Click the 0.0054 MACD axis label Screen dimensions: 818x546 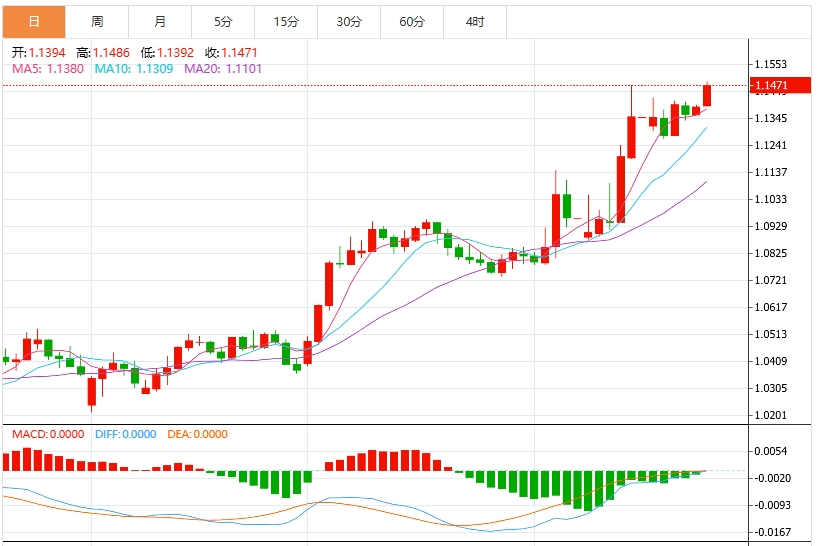click(771, 451)
